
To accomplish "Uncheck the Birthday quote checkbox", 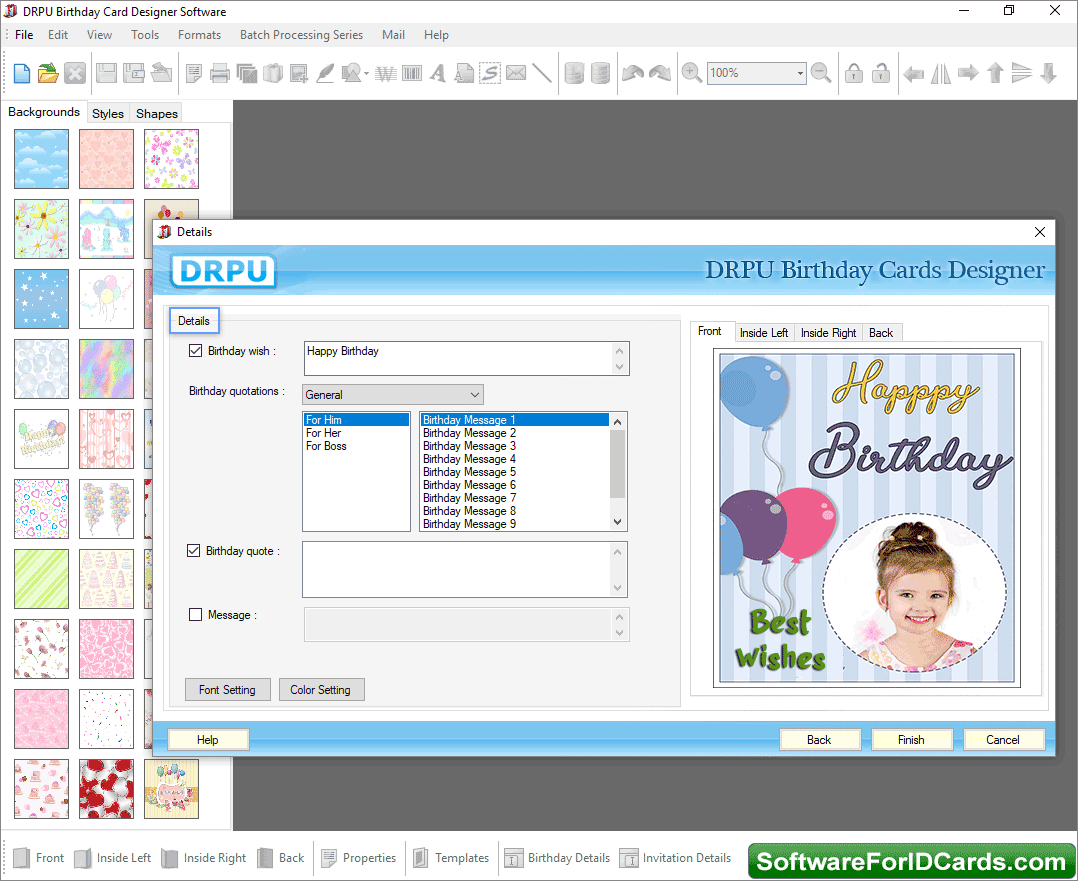I will [194, 551].
